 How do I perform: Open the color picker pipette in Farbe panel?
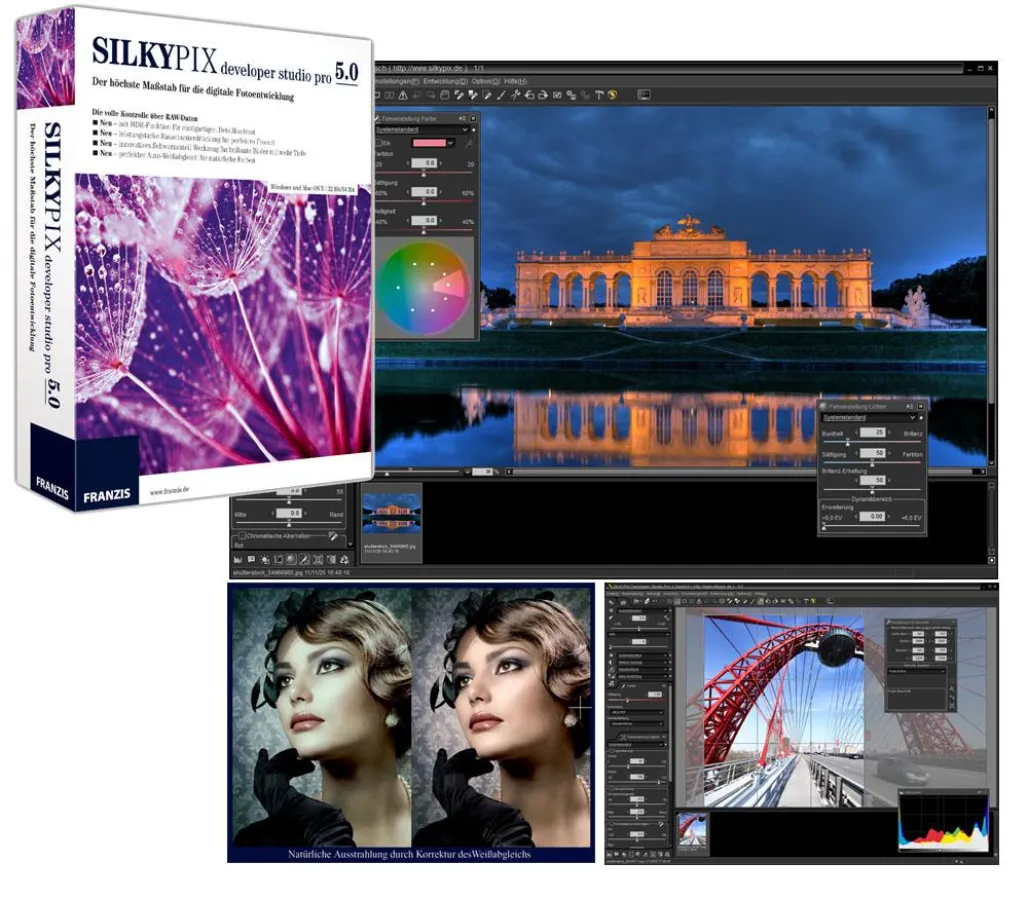pyautogui.click(x=470, y=142)
